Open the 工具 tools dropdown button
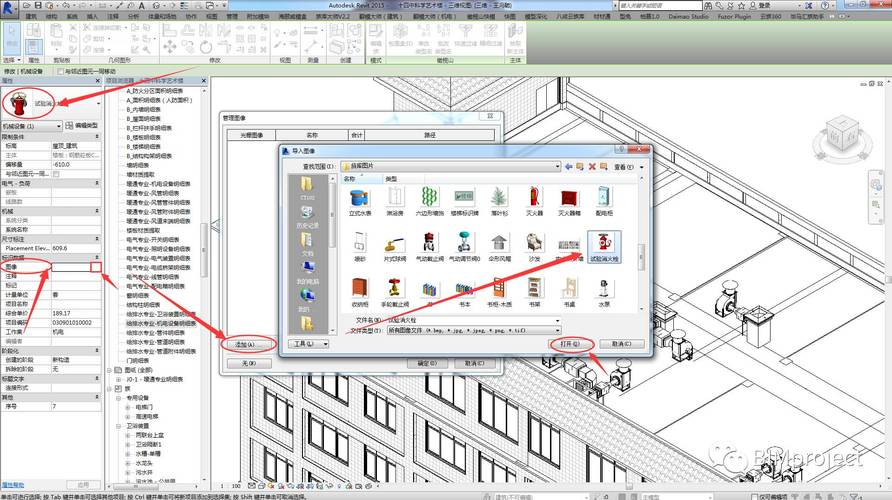The image size is (892, 500). 308,344
